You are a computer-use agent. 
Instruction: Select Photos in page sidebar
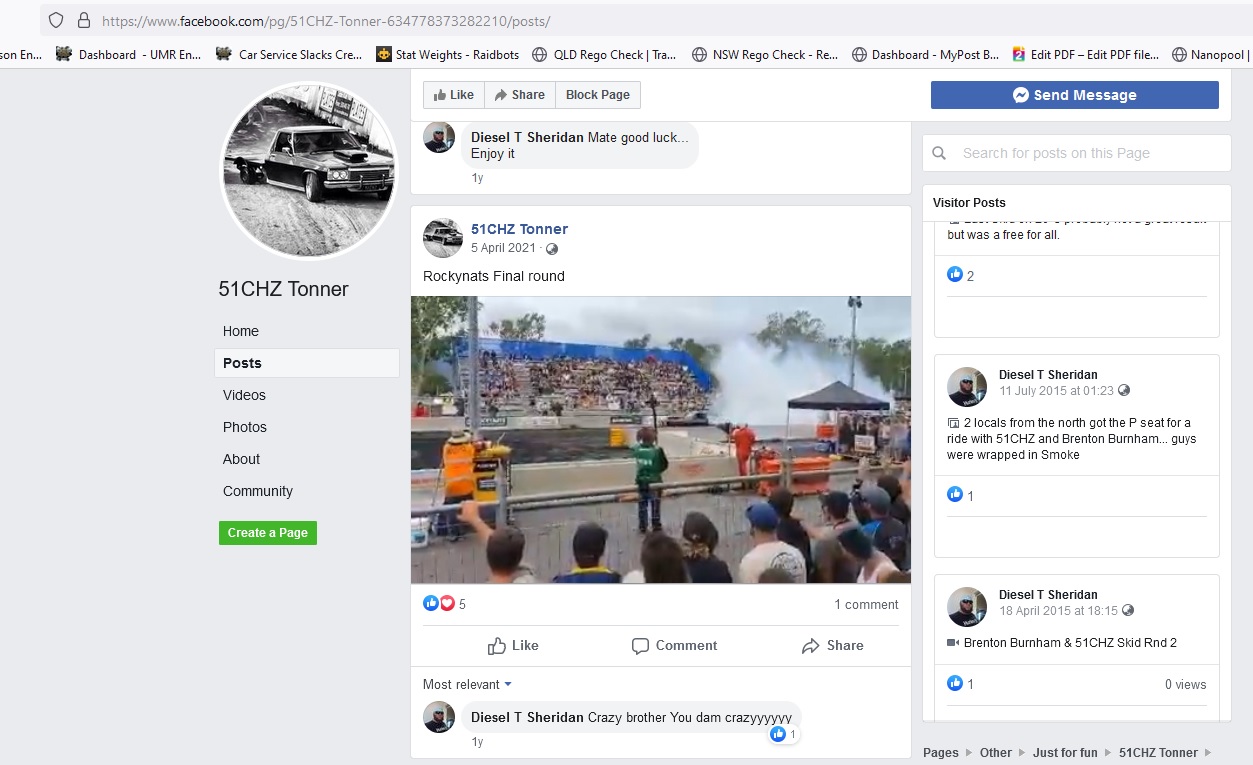pos(245,427)
